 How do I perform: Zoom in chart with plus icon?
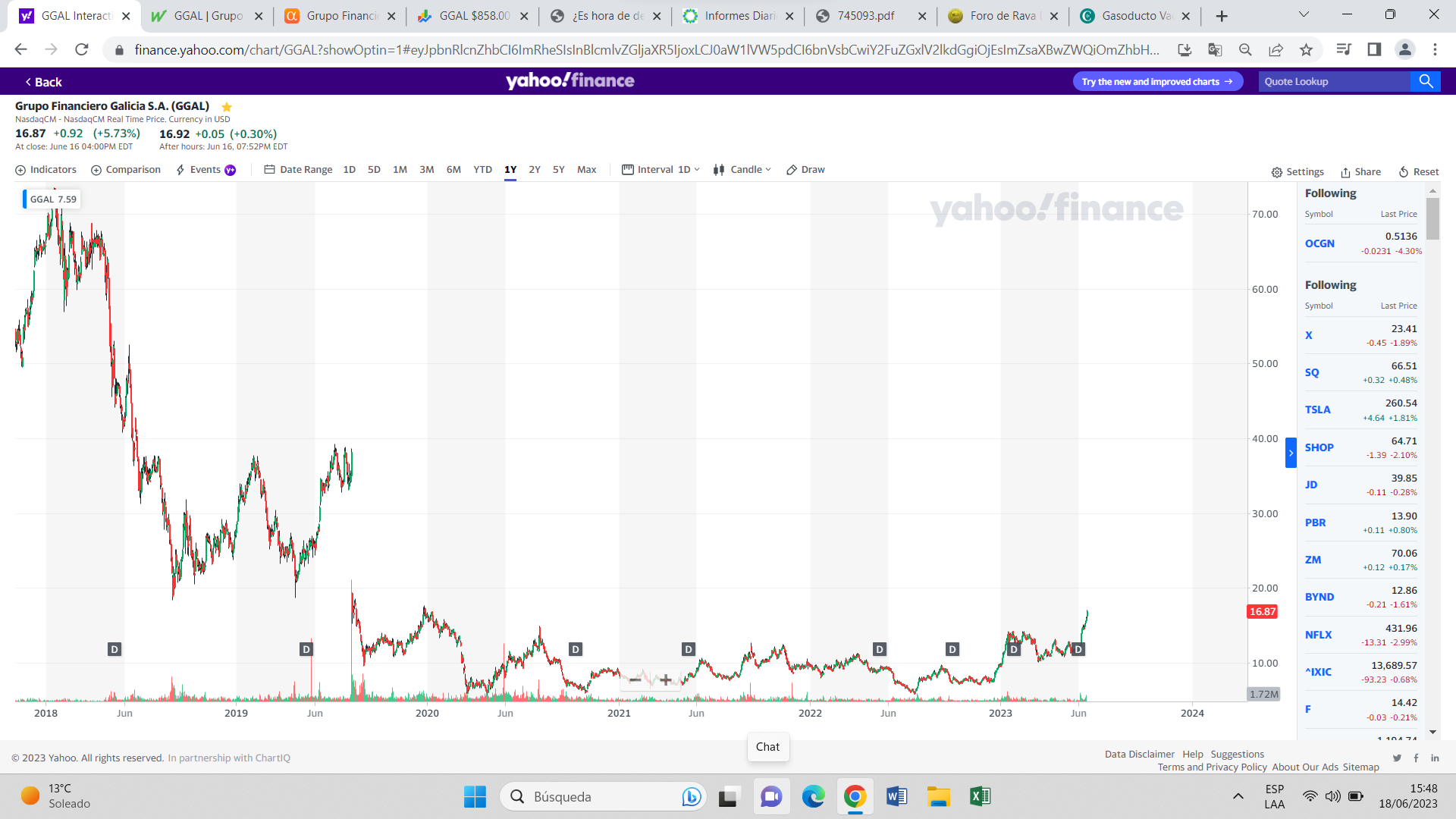coord(666,680)
